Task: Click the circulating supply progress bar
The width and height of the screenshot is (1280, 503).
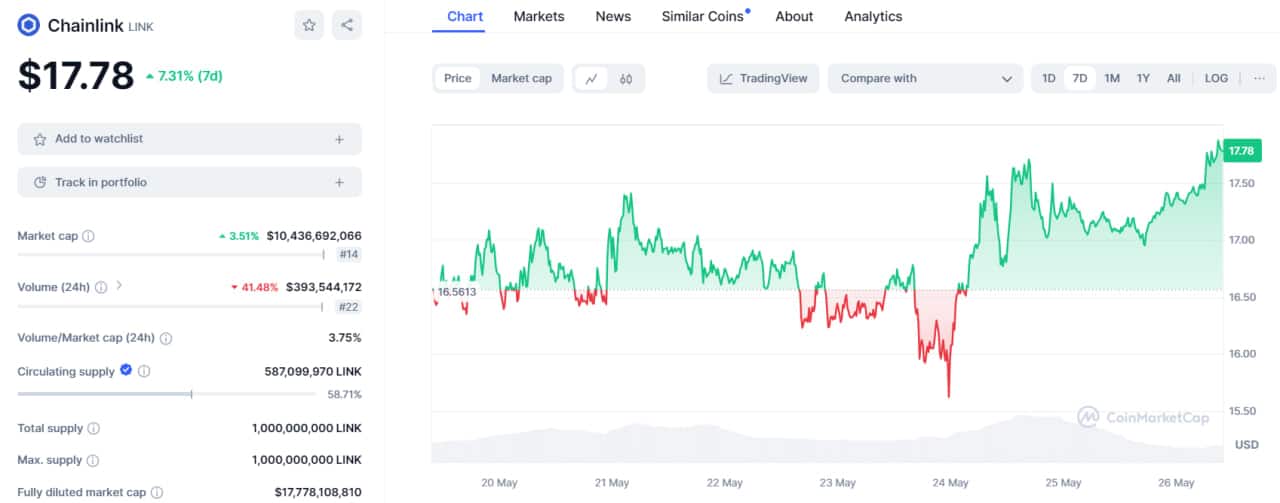Action: tap(169, 394)
